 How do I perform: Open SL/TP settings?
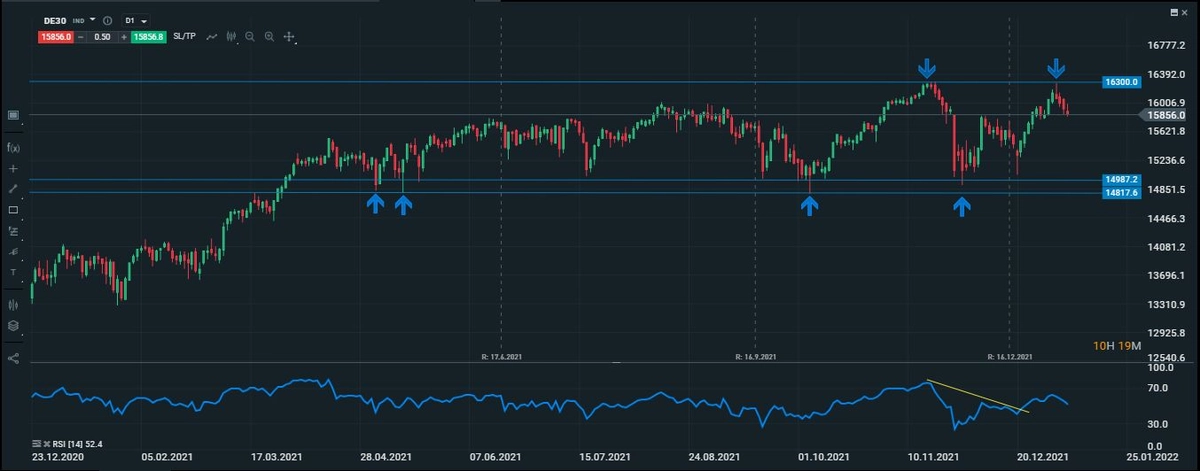tap(184, 37)
